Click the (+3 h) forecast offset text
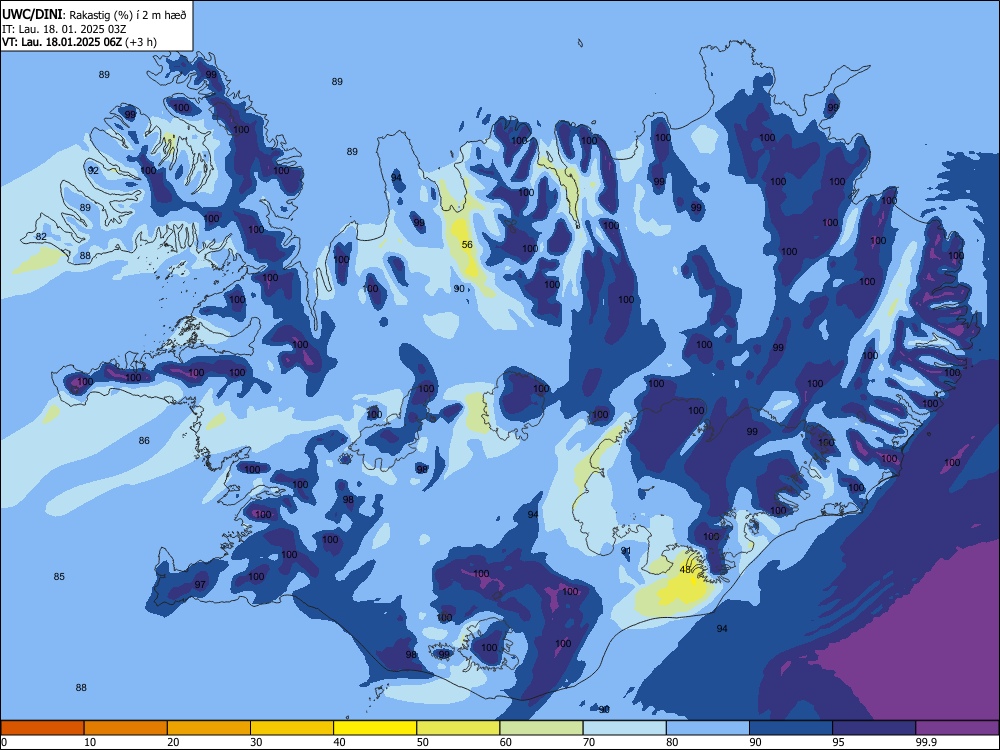This screenshot has height=750, width=1000. 141,43
